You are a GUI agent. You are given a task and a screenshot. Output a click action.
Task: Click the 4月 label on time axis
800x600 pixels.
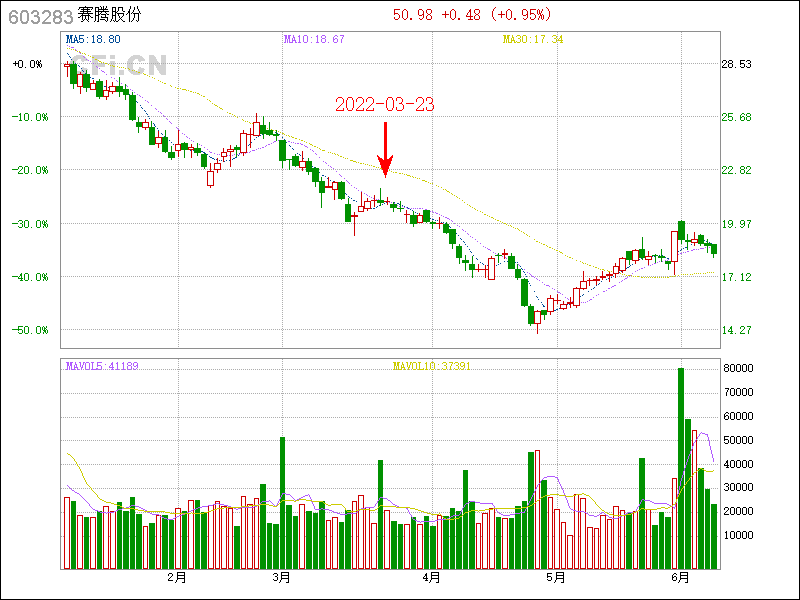[x=432, y=577]
